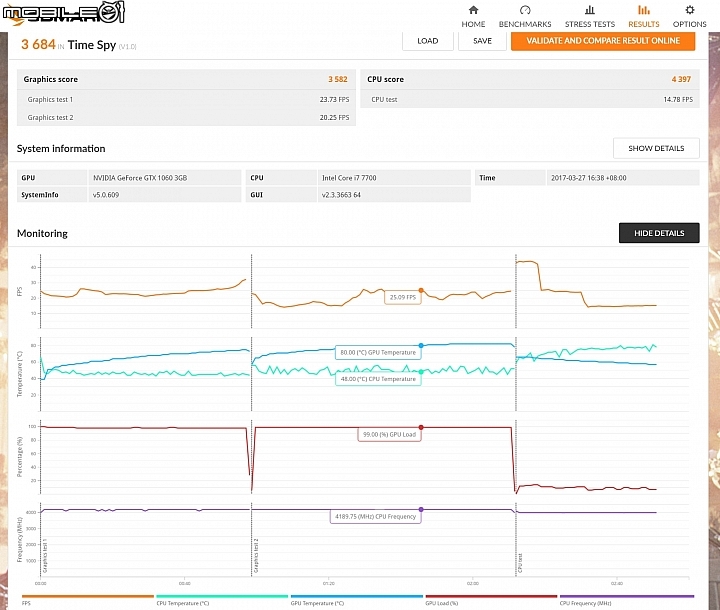Toggle the GPU Load legend series

(491, 600)
